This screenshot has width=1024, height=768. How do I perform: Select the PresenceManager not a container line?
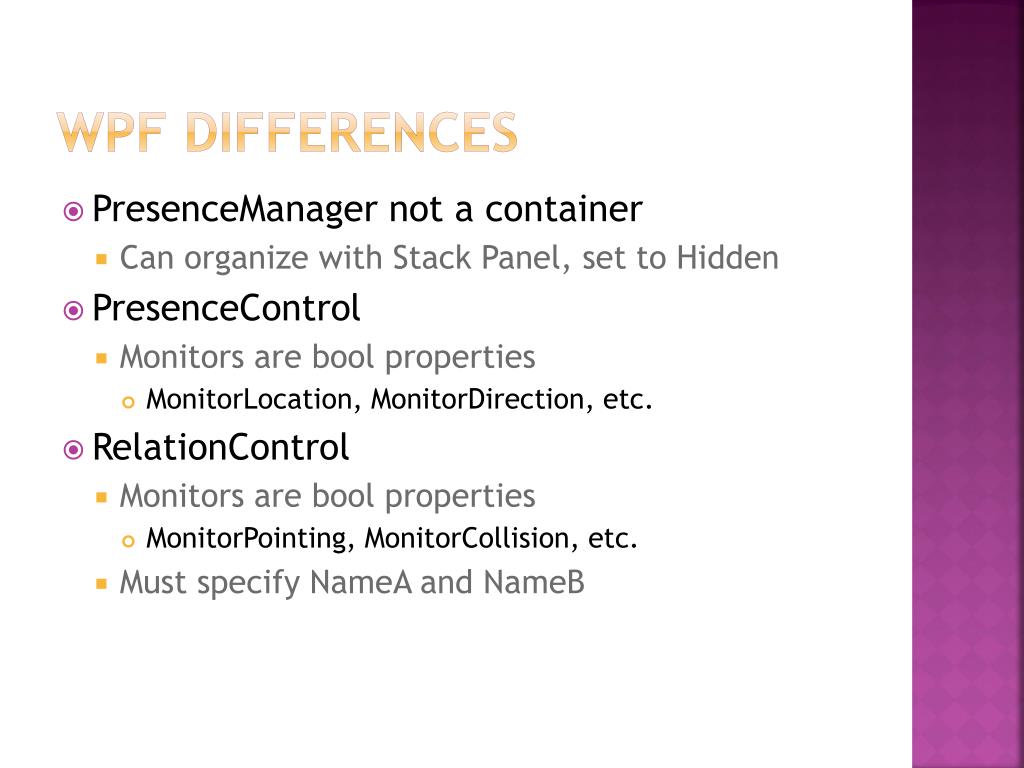(368, 210)
